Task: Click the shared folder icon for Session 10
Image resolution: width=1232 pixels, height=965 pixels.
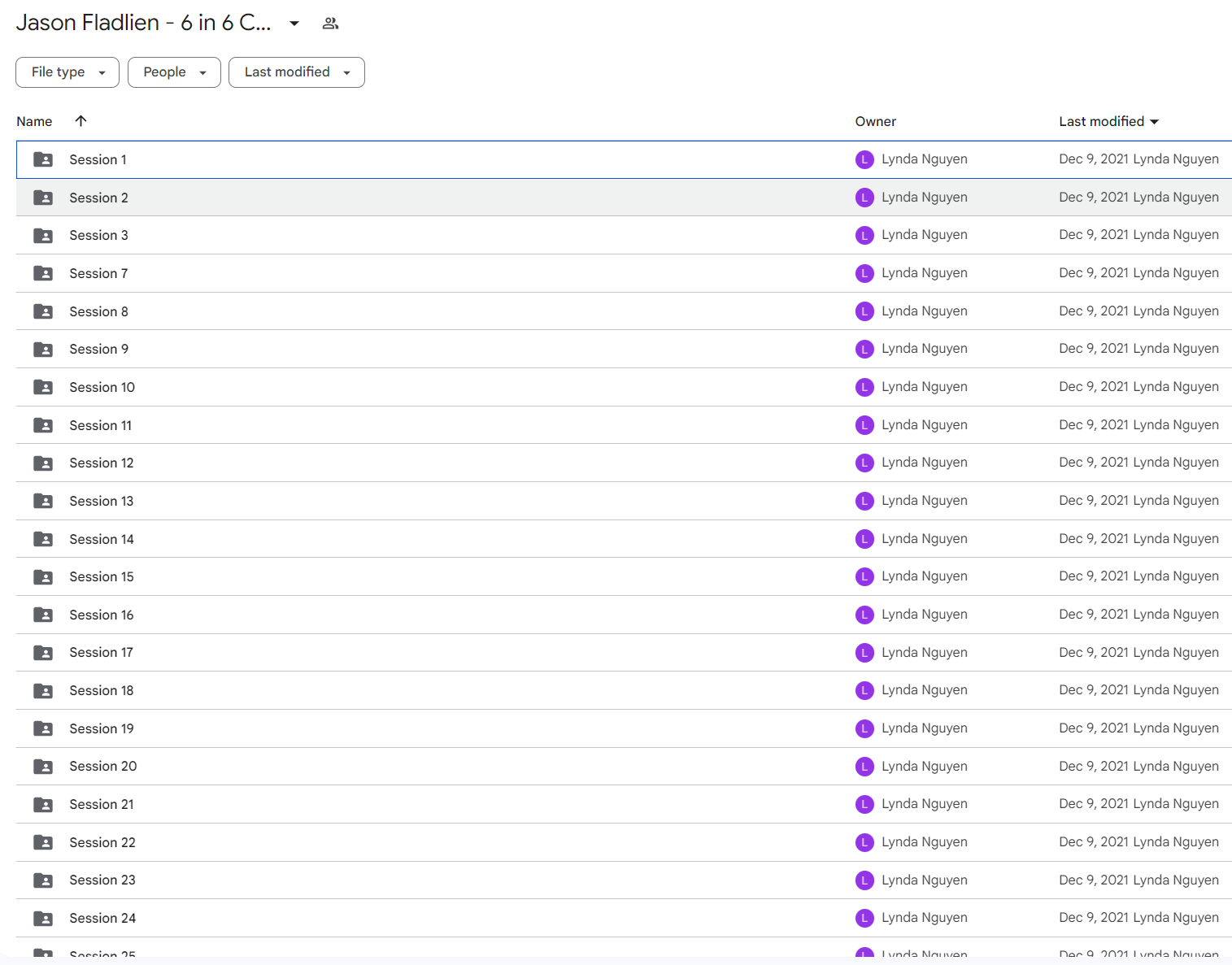Action: coord(43,387)
